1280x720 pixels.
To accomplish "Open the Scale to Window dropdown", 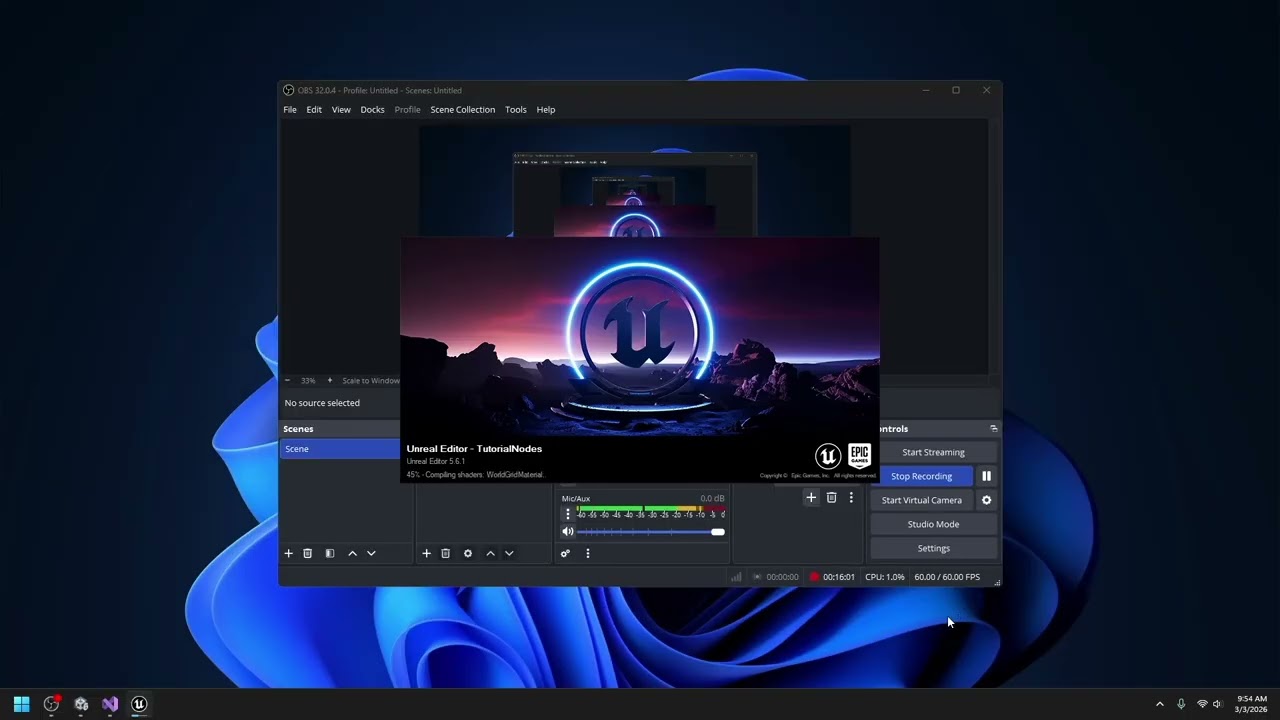I will 370,380.
